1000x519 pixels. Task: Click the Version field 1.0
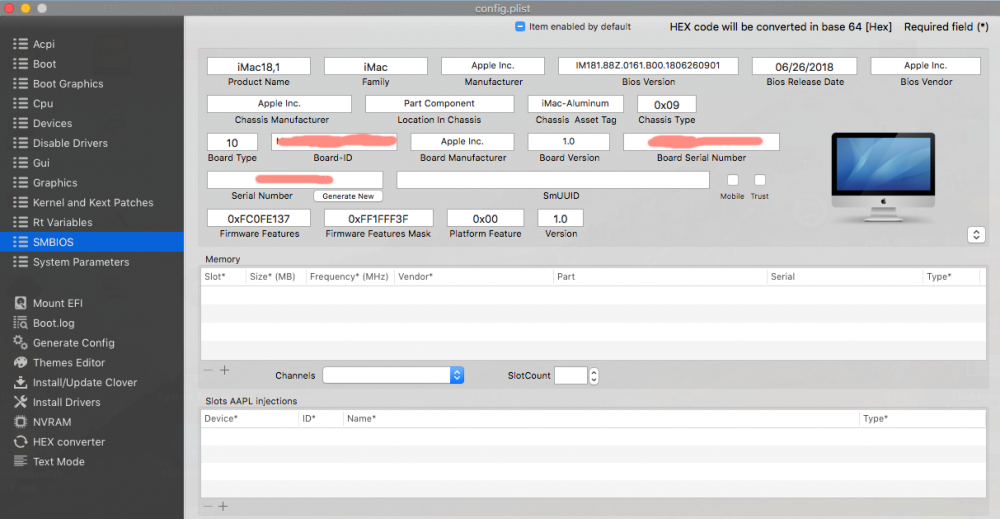pyautogui.click(x=560, y=218)
